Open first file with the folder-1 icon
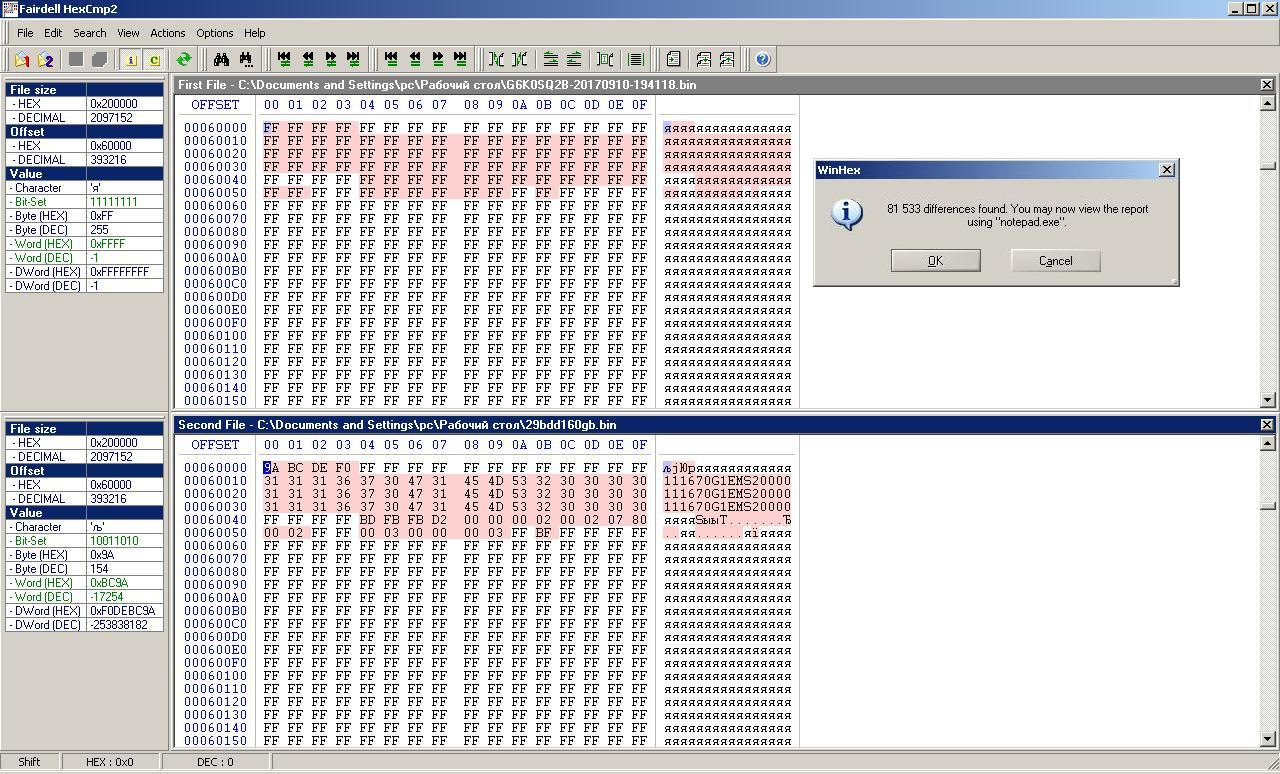This screenshot has height=774, width=1280. coord(22,60)
